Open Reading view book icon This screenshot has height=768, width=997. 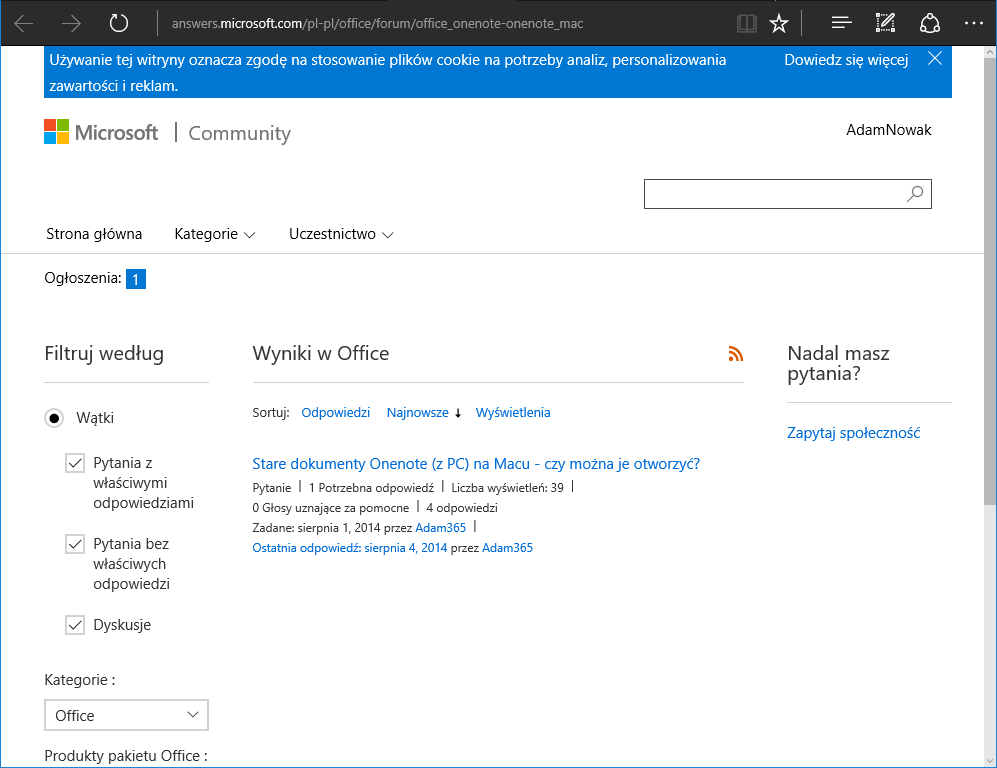[746, 24]
